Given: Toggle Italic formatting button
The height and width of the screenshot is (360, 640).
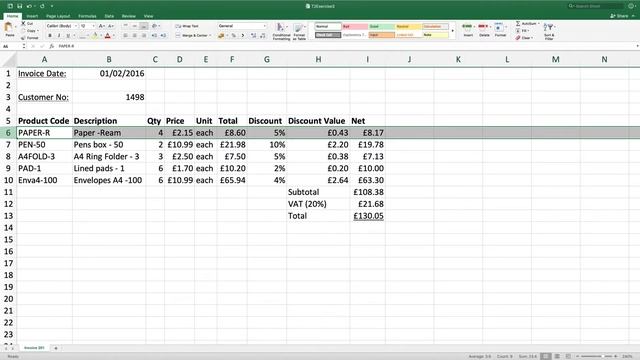Looking at the screenshot, I should pyautogui.click(x=59, y=36).
